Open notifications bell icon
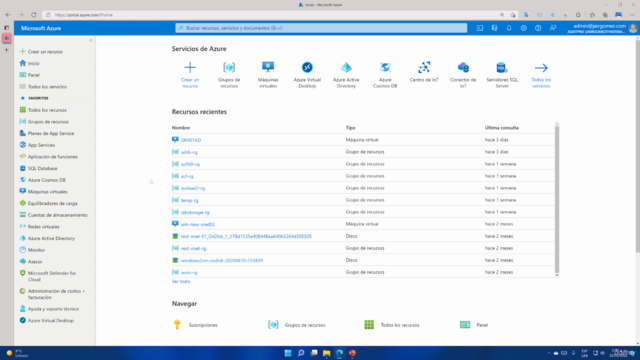This screenshot has width=640, height=360. click(509, 28)
